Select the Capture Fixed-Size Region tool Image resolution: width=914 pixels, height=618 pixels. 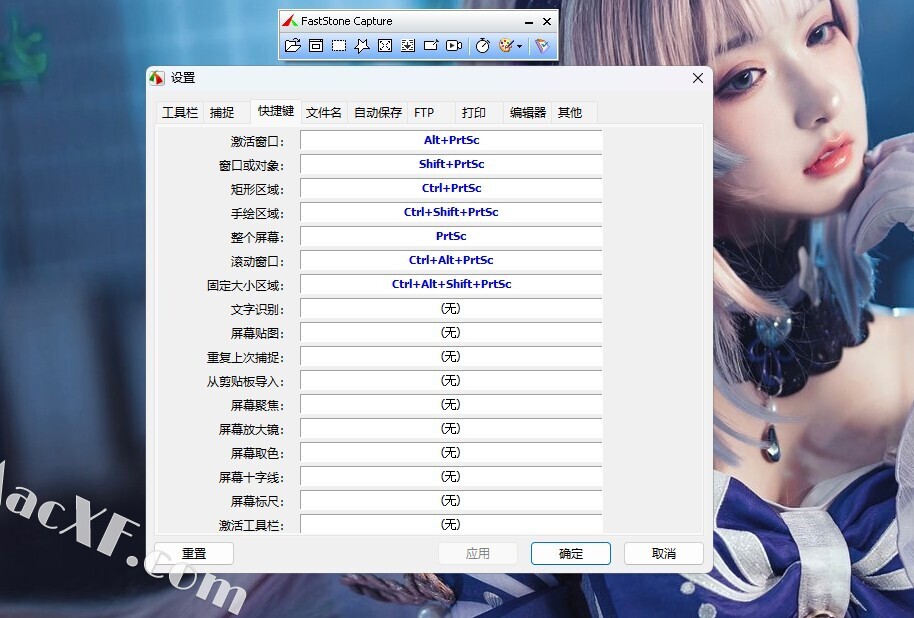click(431, 45)
